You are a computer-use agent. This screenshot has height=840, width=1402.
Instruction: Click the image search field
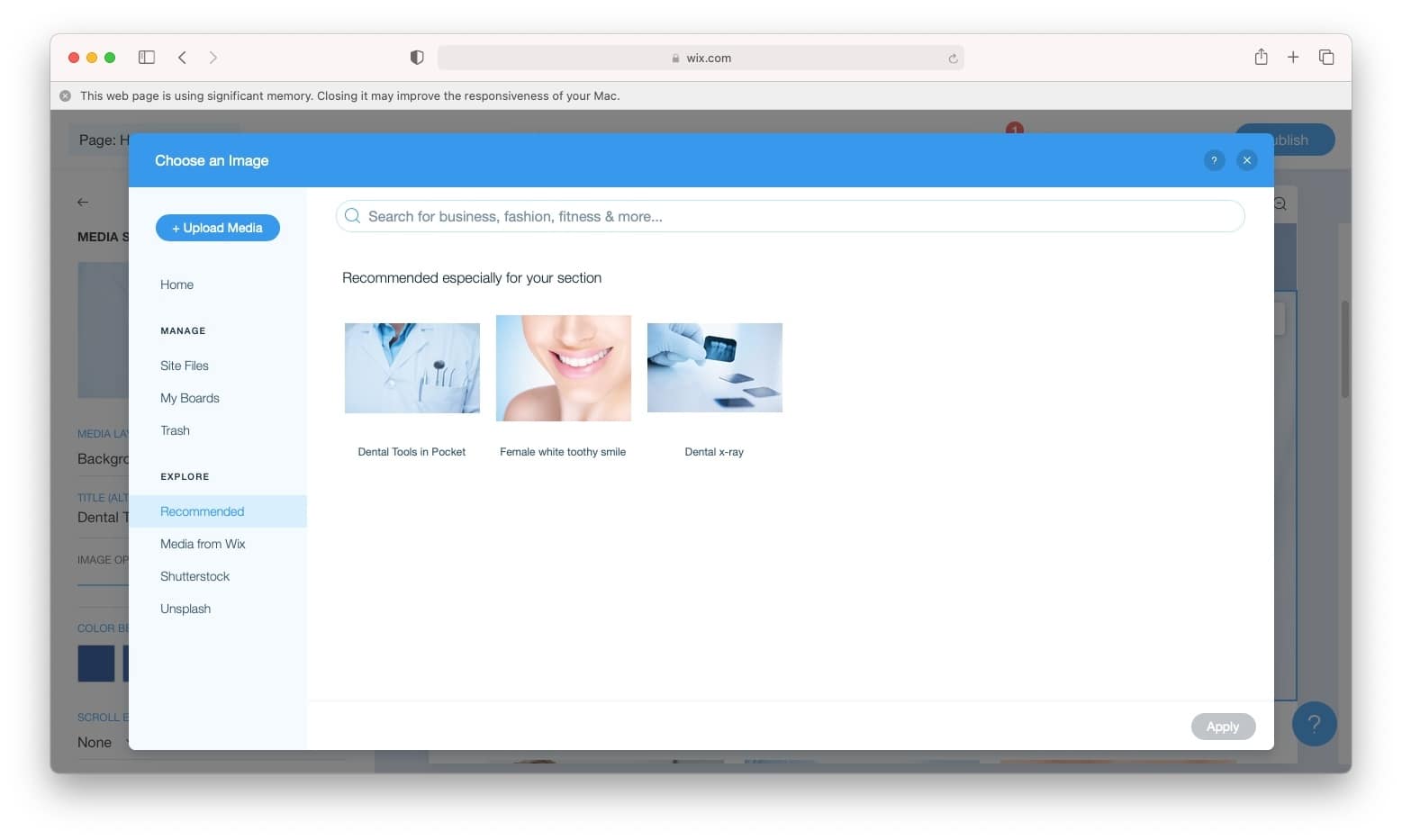(790, 216)
